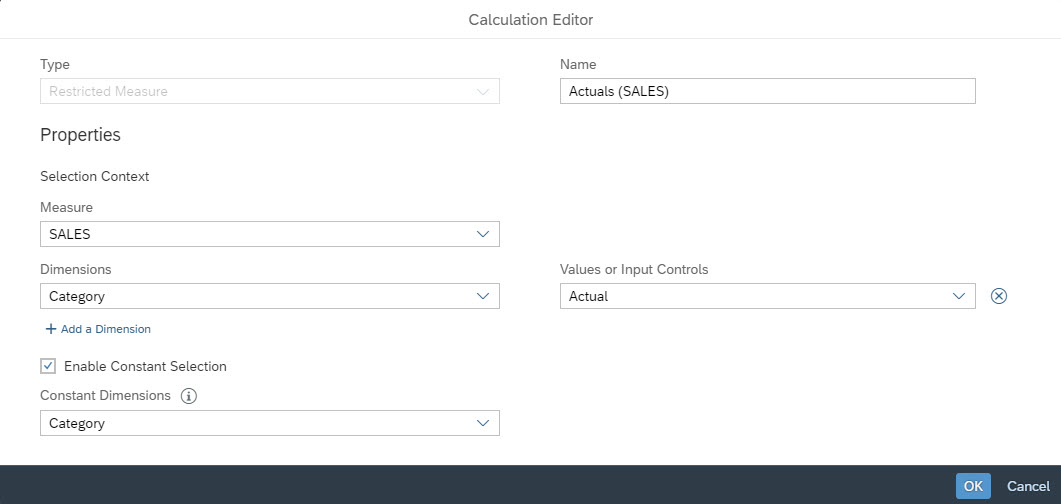This screenshot has width=1061, height=504.
Task: Open the Type dropdown showing Restricted Measure
Action: (270, 91)
